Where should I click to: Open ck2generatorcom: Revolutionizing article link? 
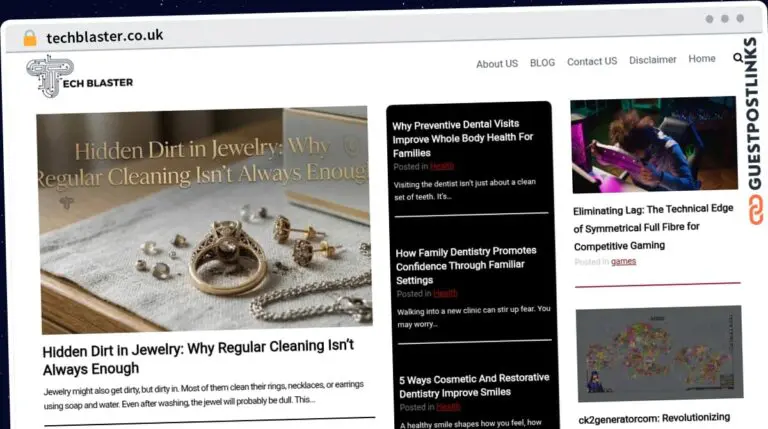point(654,418)
